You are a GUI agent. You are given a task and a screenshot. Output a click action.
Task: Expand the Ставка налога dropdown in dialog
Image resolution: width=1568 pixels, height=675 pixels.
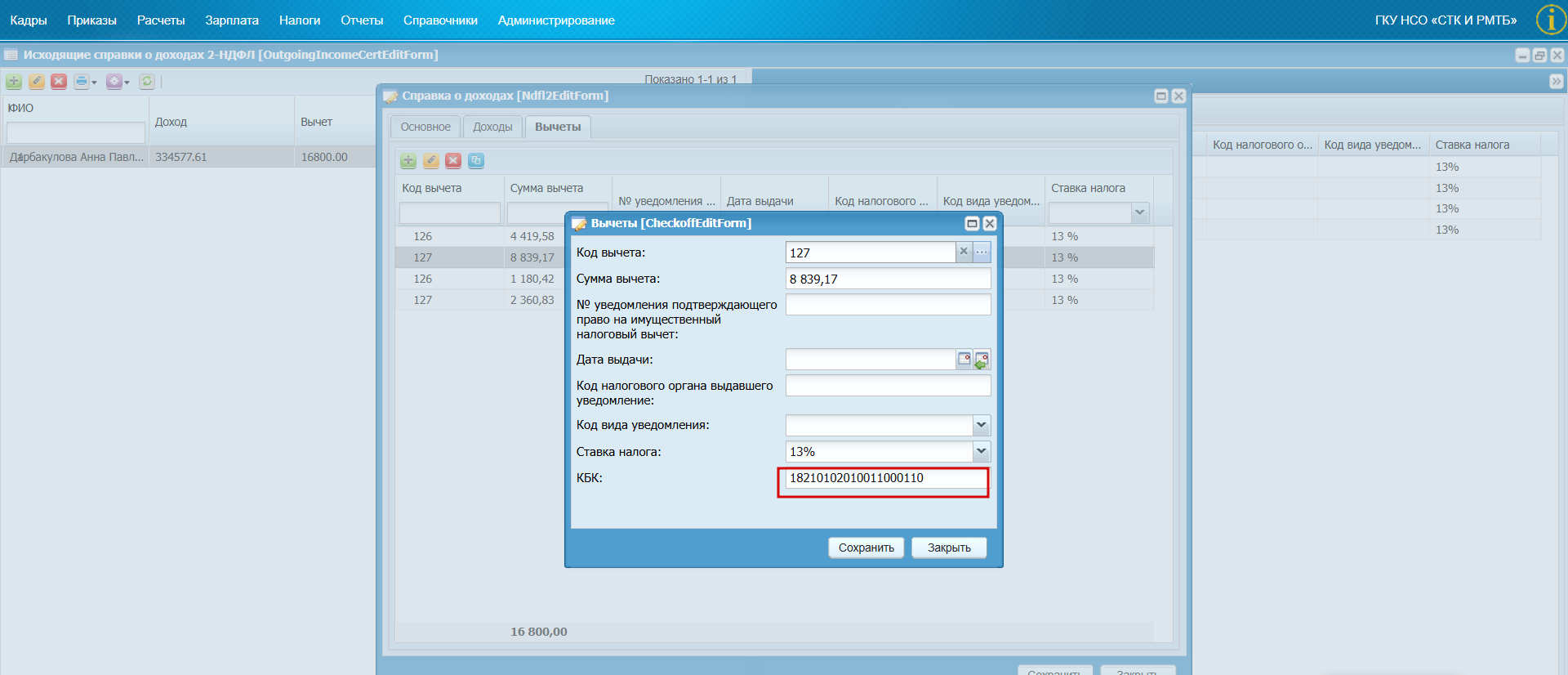tap(982, 451)
